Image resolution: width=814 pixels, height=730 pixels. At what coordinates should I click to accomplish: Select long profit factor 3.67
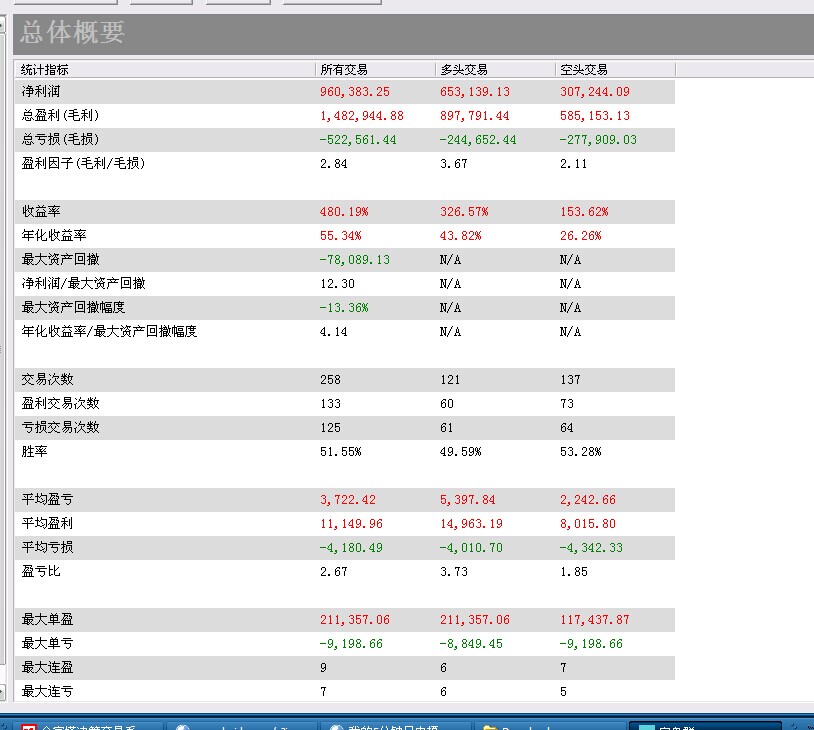[453, 164]
